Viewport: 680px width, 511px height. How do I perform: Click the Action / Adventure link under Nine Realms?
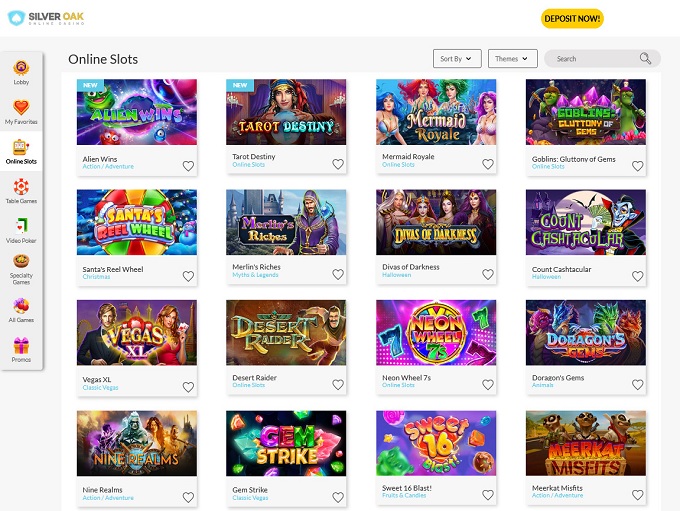point(107,497)
